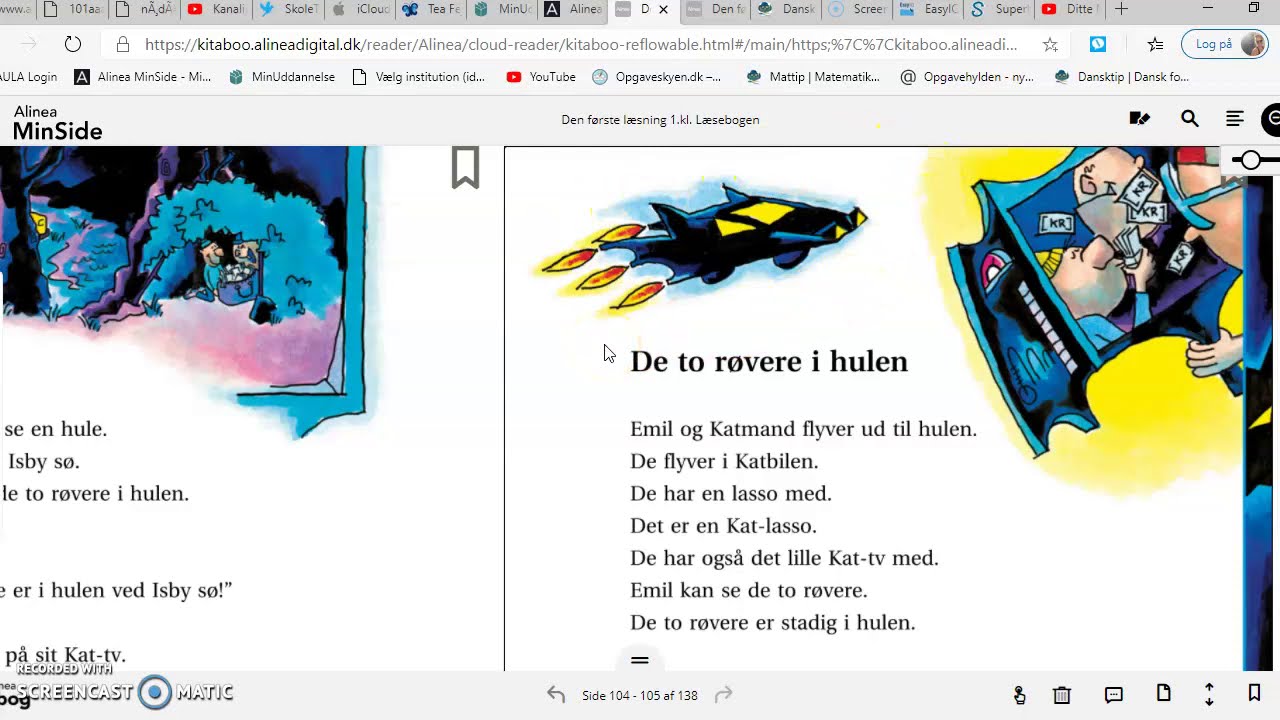Switch to the iCloud browser tab
Viewport: 1280px width, 720px height.
click(360, 10)
